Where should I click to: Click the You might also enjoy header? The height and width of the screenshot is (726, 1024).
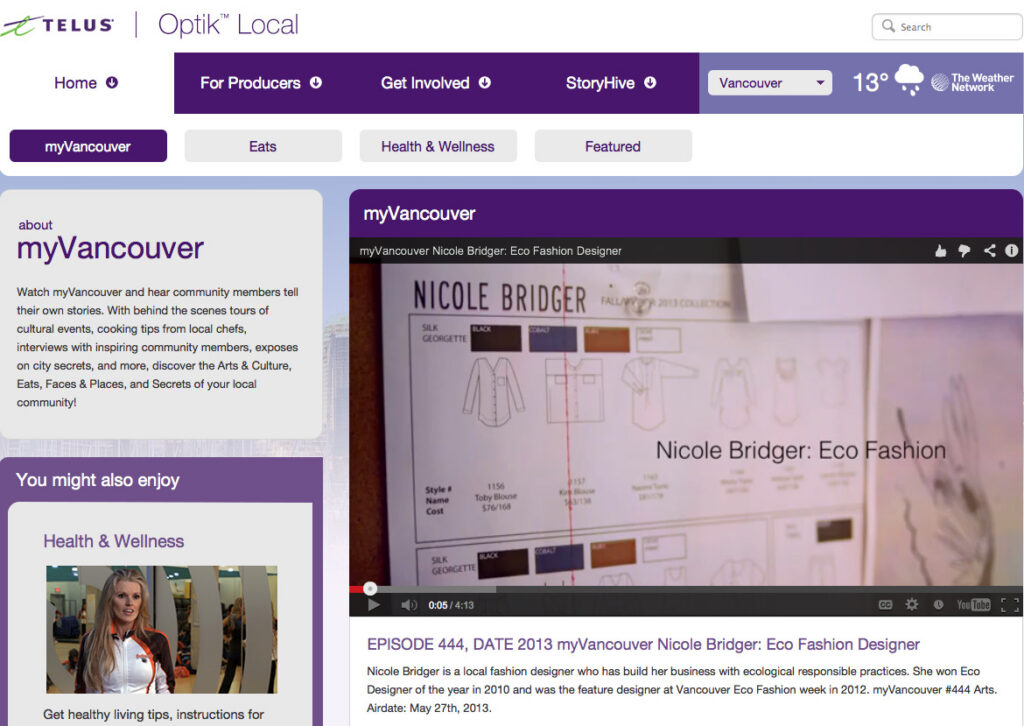[97, 480]
